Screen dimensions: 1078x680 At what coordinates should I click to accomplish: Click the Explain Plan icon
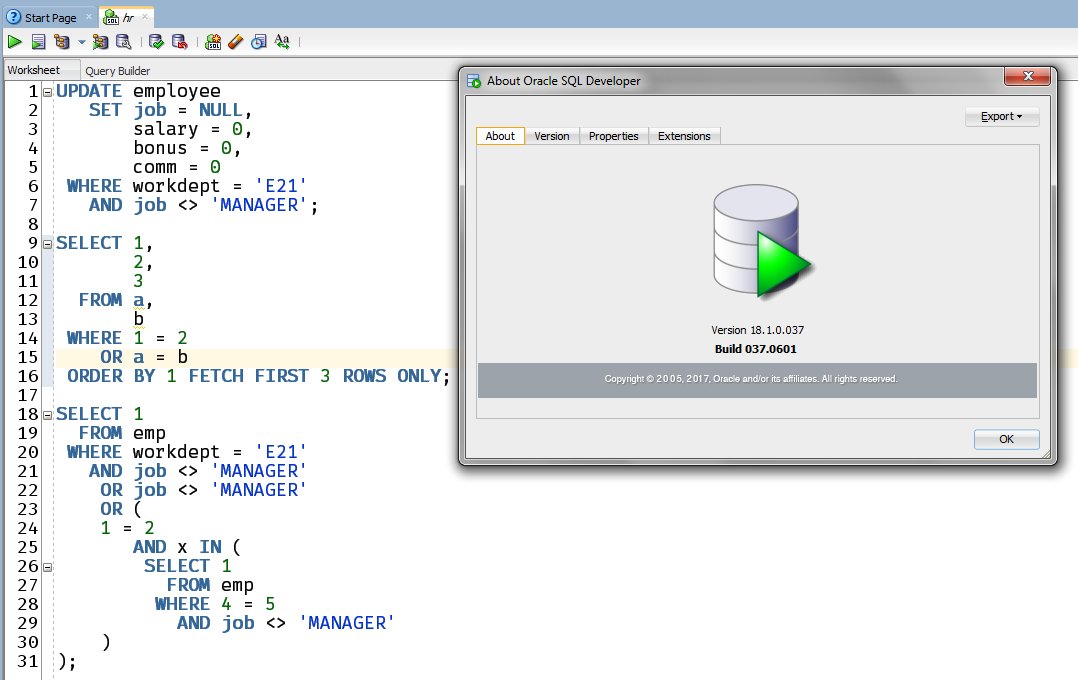(x=62, y=42)
